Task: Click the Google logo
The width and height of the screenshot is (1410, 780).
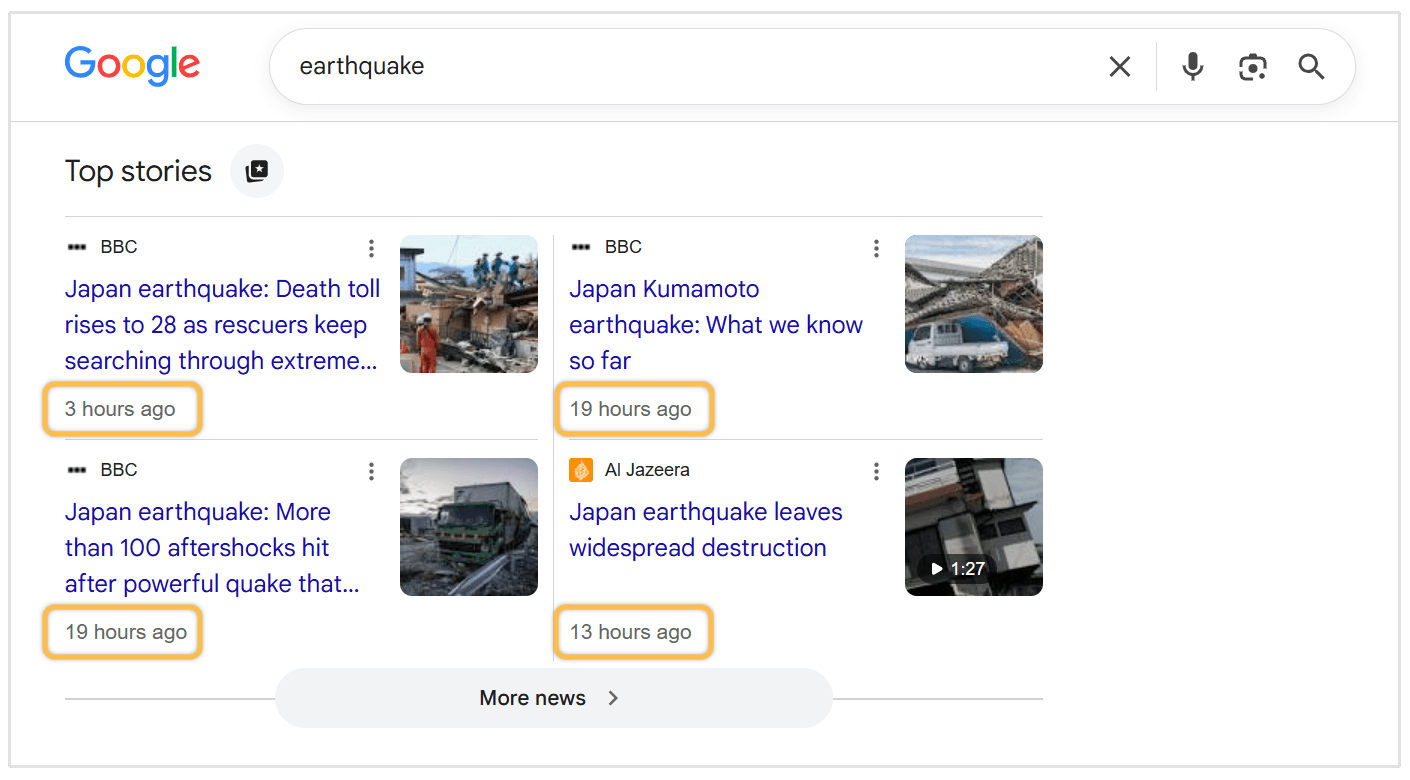Action: [x=132, y=66]
